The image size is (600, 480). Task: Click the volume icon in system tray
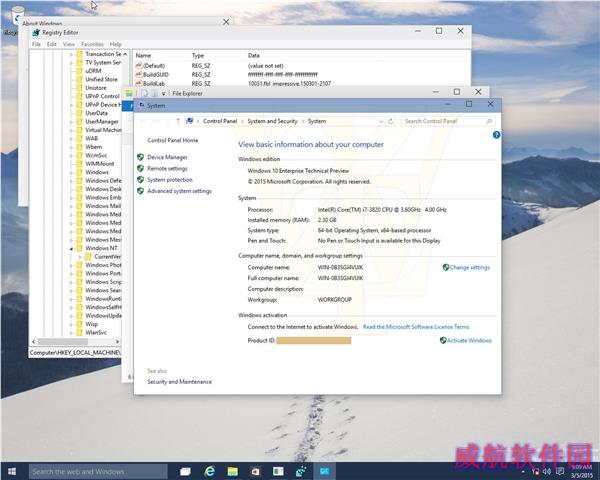click(x=547, y=472)
